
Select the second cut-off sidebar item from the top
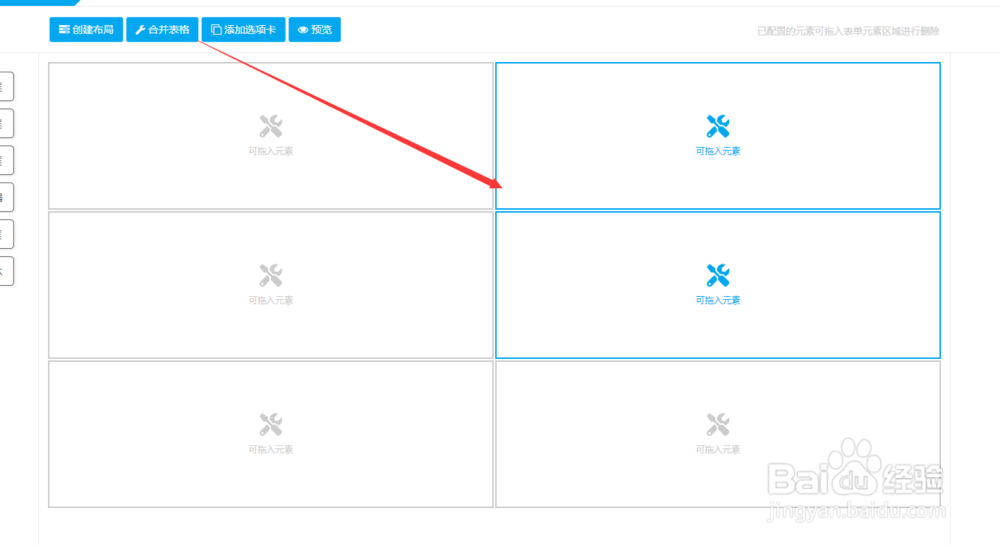(6, 123)
